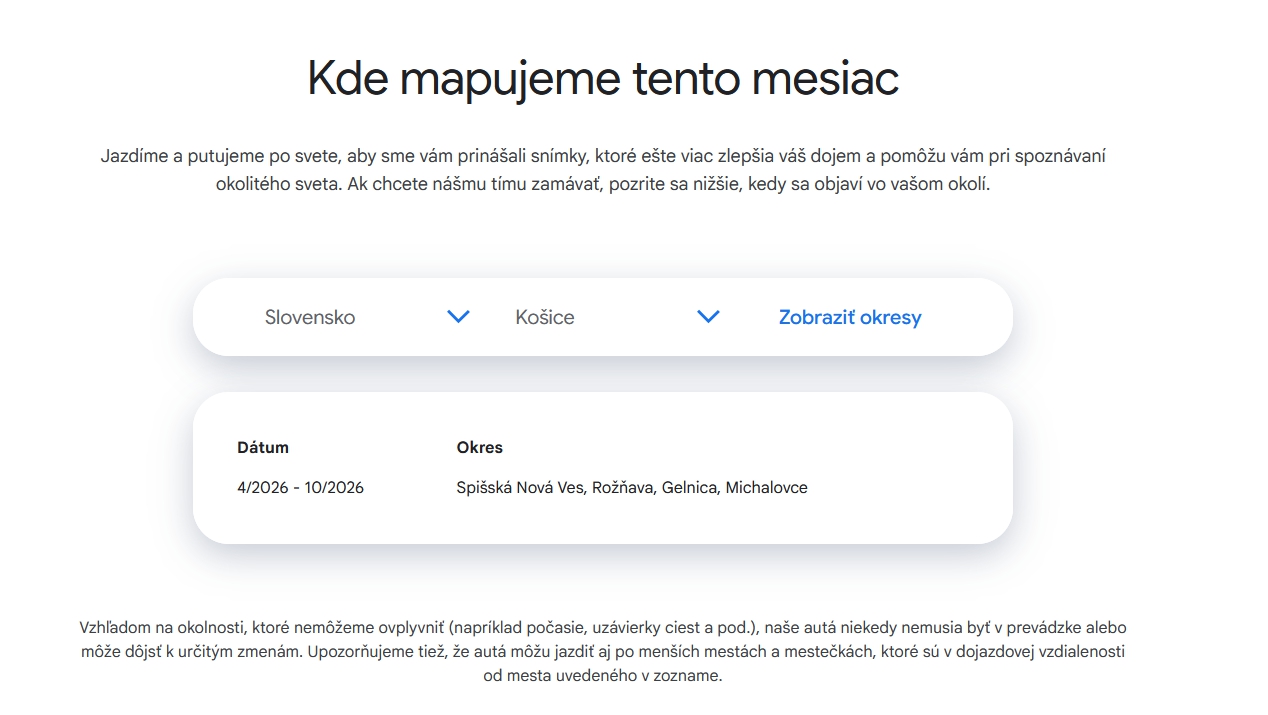Click the chevron arrow next to Slovensko
This screenshot has width=1268, height=715.
pyautogui.click(x=458, y=317)
